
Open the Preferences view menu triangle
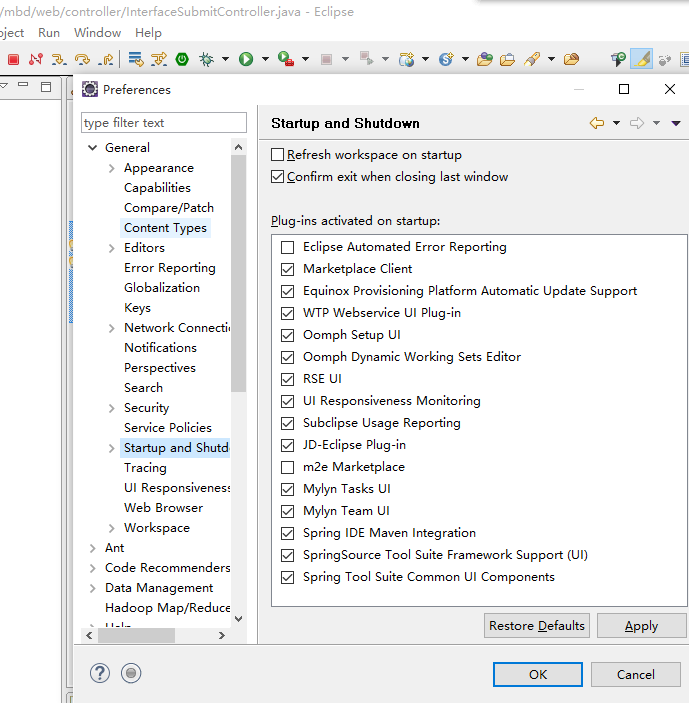676,123
